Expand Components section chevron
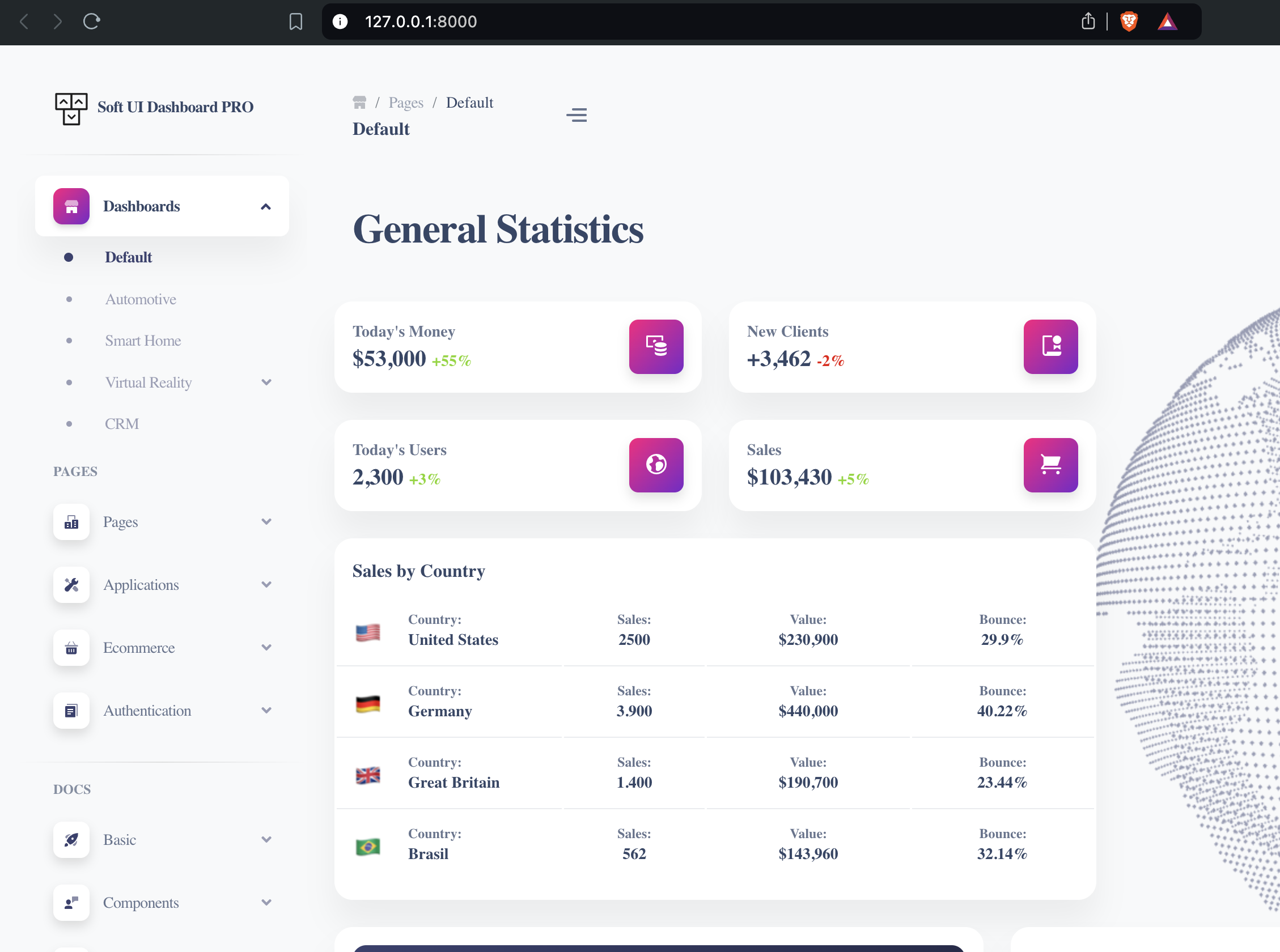This screenshot has height=952, width=1280. click(266, 903)
